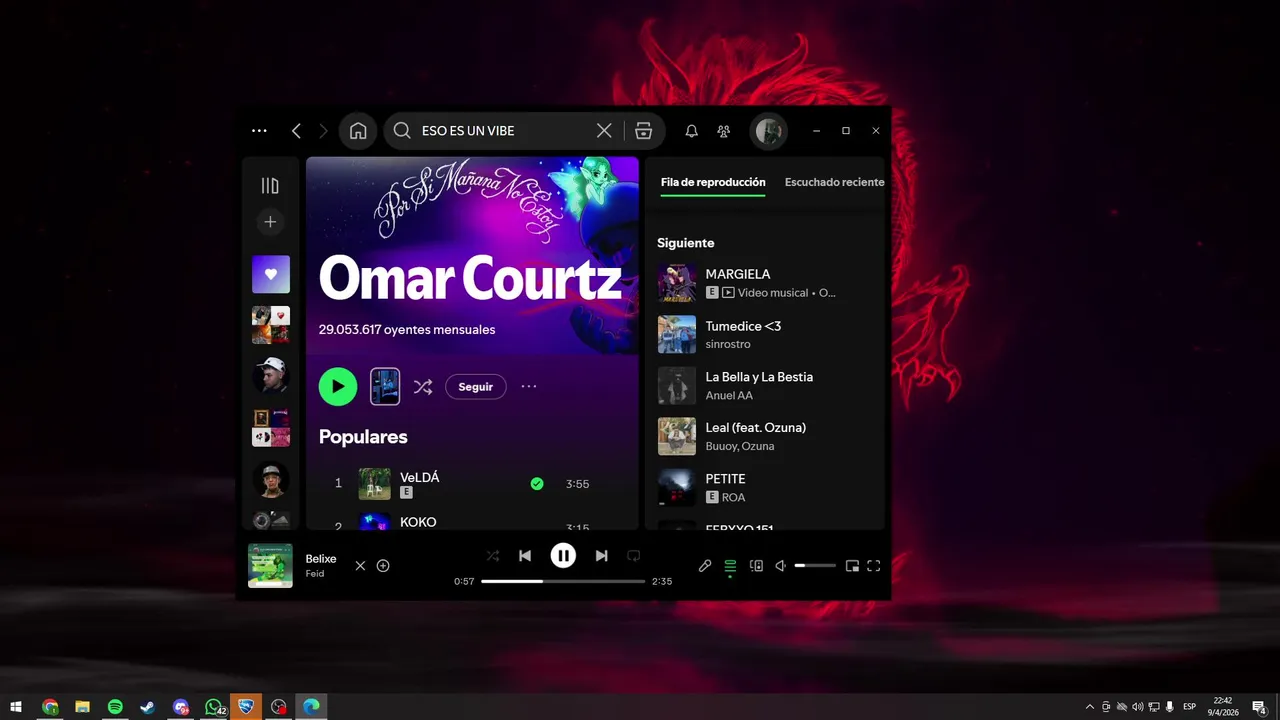Viewport: 1280px width, 720px height.
Task: Open Chrome from the taskbar
Action: 50,707
